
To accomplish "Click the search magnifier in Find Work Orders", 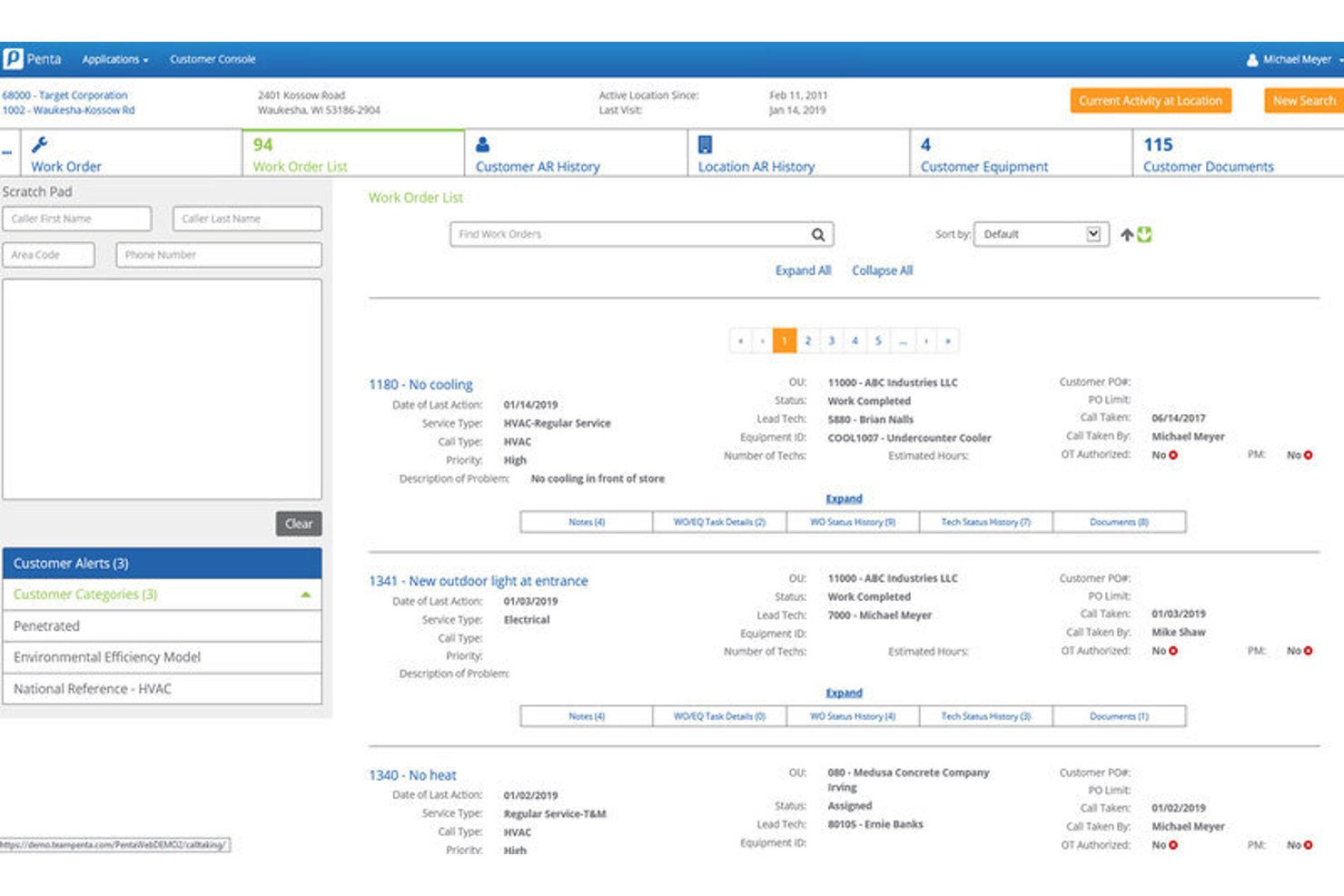I will tap(818, 234).
